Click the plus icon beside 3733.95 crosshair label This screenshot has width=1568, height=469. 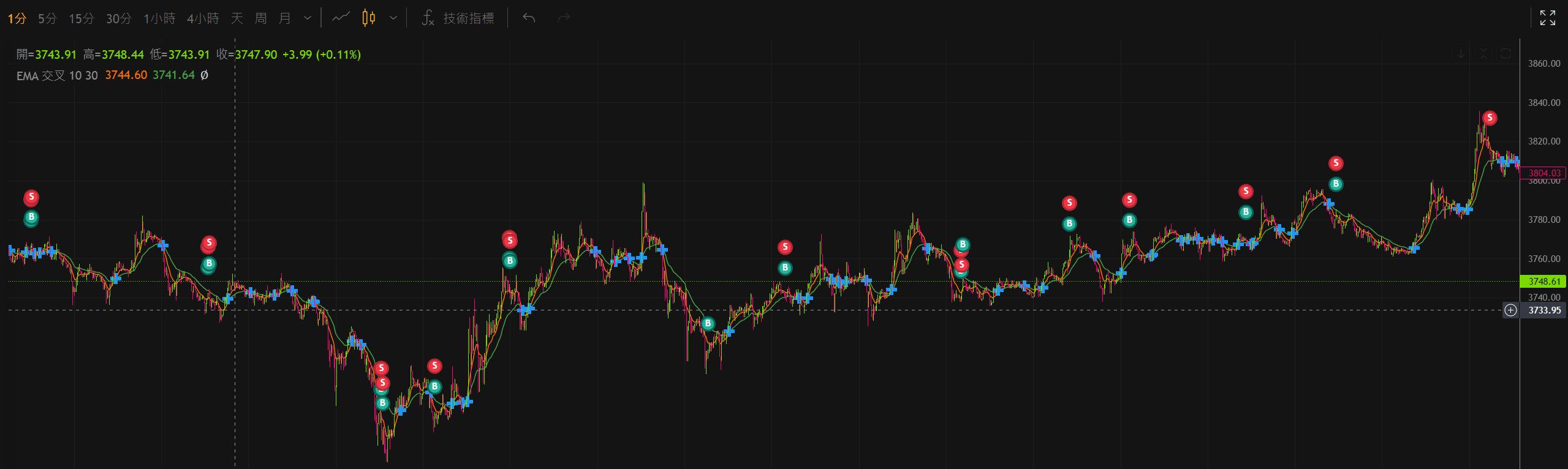point(1510,310)
